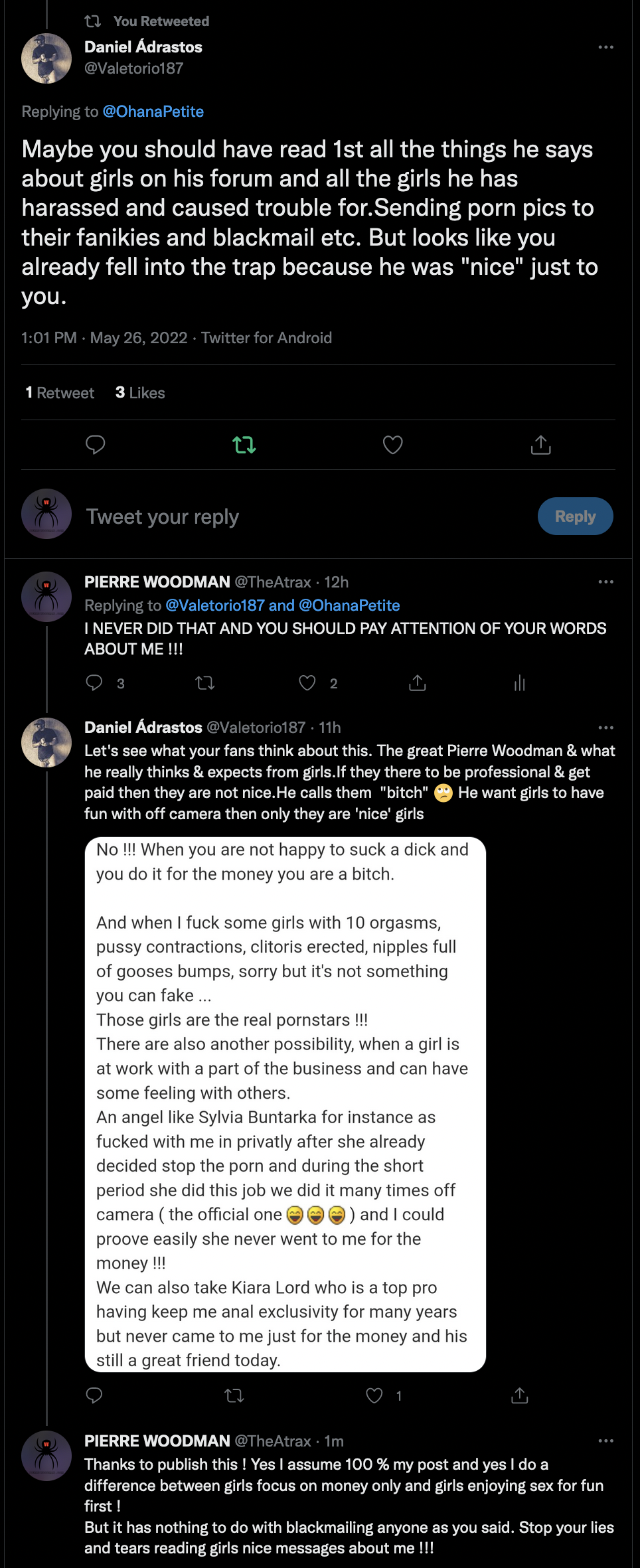Open @OhanaPetite profile link in 'Replying to'
Screen dimensions: 640x1568
point(153,112)
